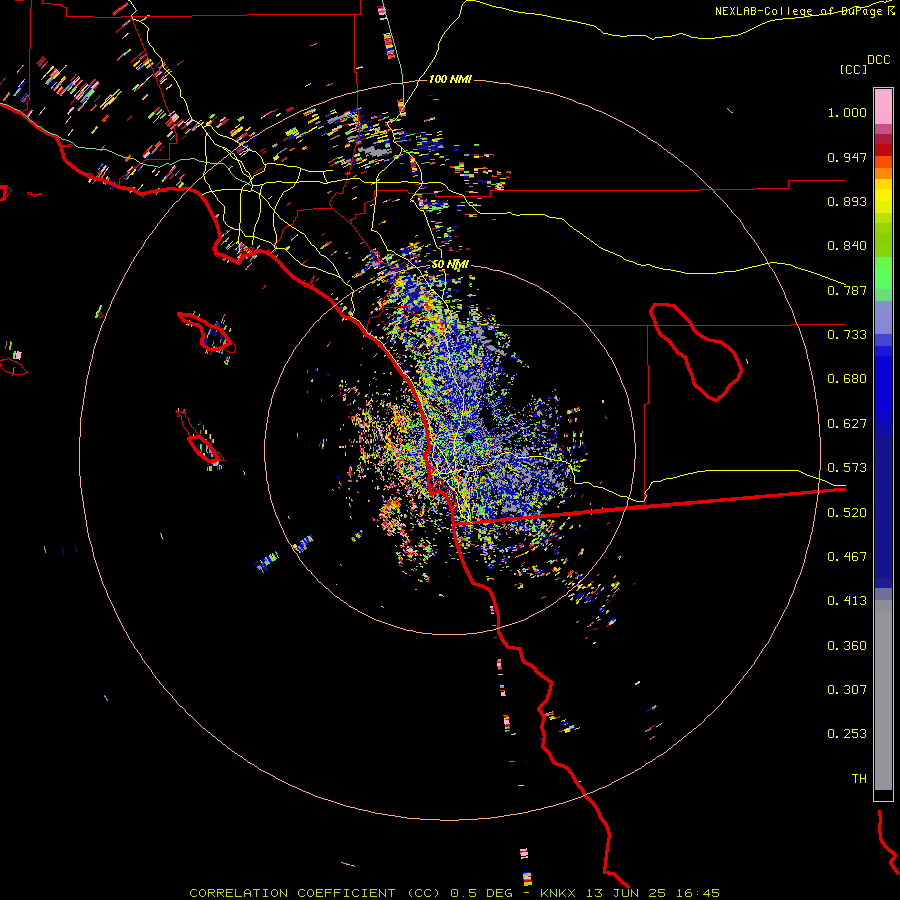Click the 0.360 color scale value
Screen dimensions: 900x900
point(847,646)
